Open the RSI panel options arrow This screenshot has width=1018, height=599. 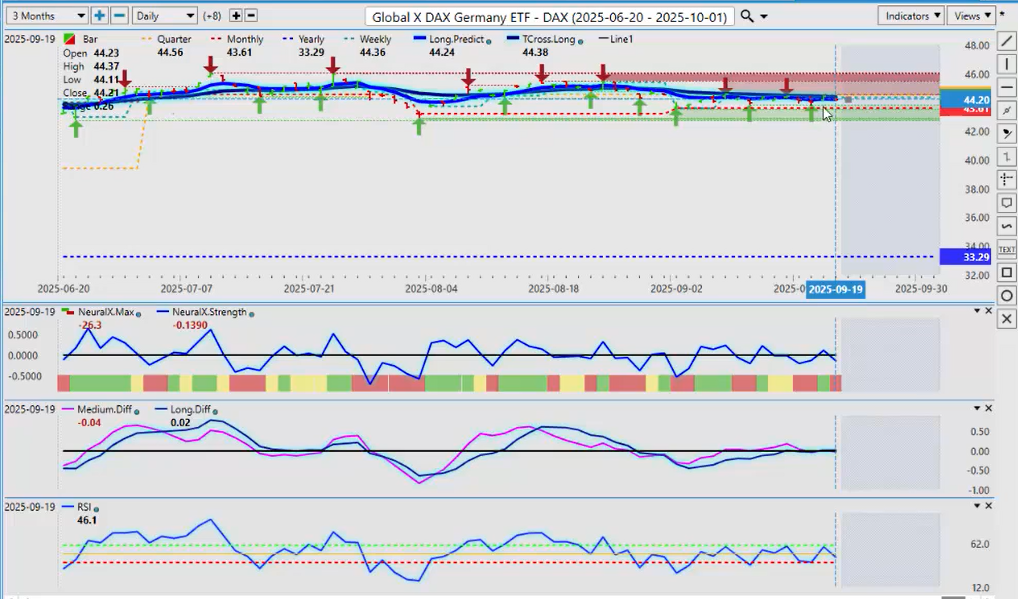pyautogui.click(x=977, y=506)
